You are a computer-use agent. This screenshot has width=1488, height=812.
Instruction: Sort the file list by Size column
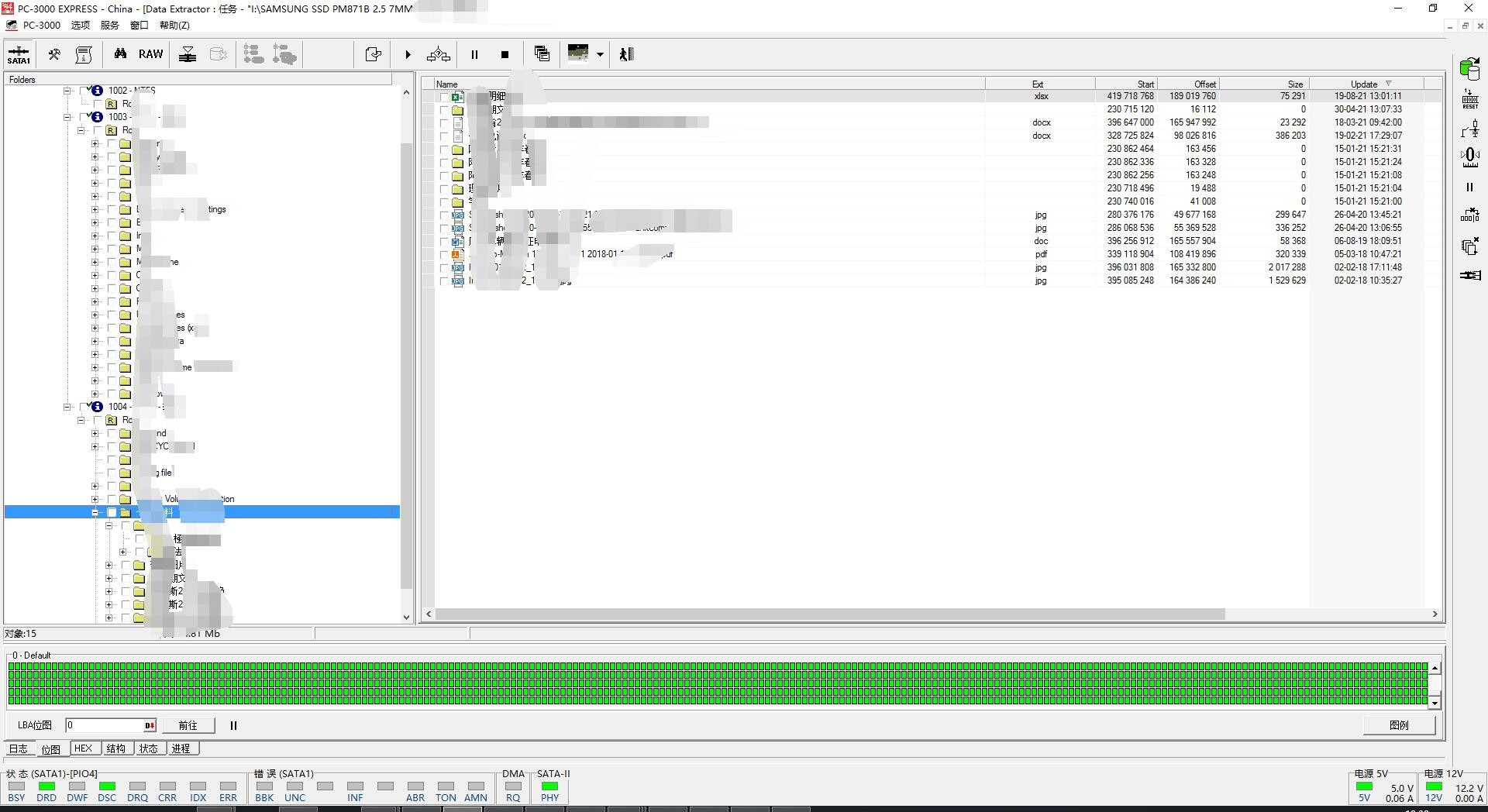1264,84
